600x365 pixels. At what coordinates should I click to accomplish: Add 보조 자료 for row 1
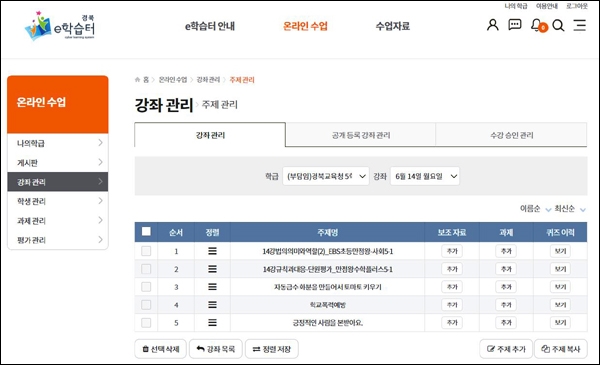click(452, 251)
